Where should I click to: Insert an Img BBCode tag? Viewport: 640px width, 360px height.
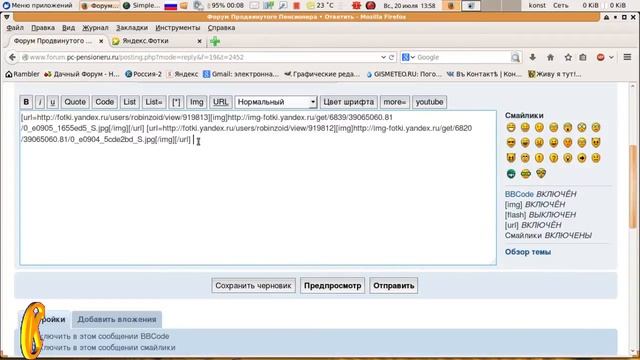[x=197, y=102]
